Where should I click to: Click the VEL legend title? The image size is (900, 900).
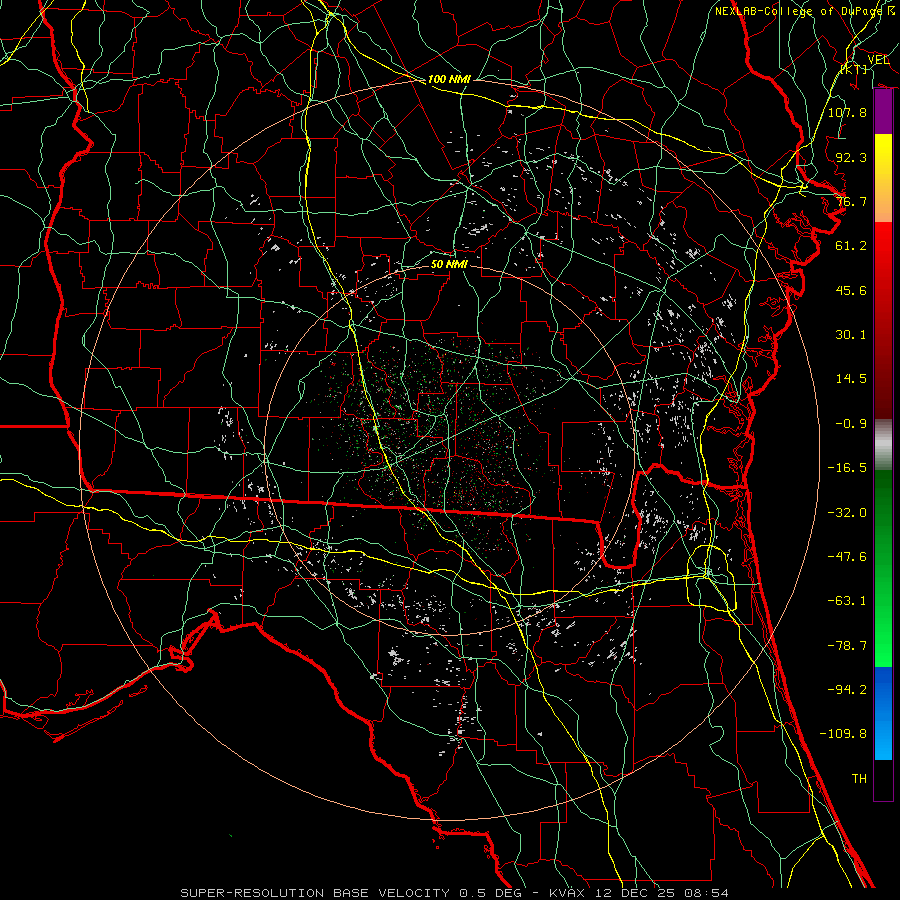click(x=878, y=60)
